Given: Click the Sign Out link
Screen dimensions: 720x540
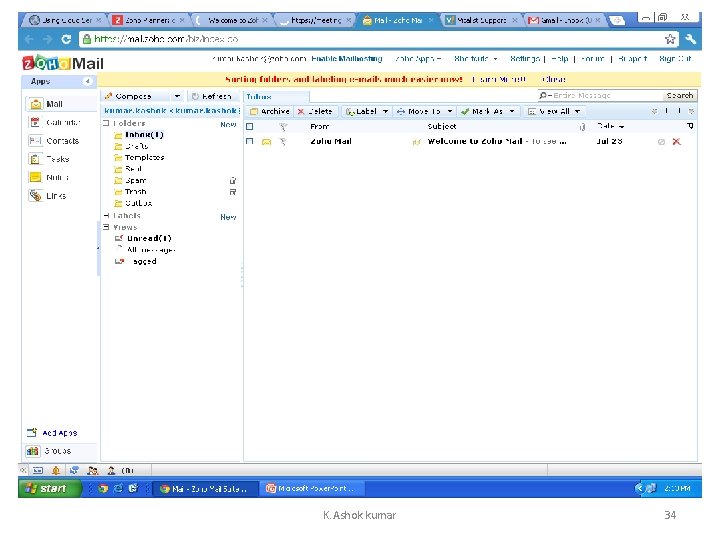Looking at the screenshot, I should (x=675, y=59).
